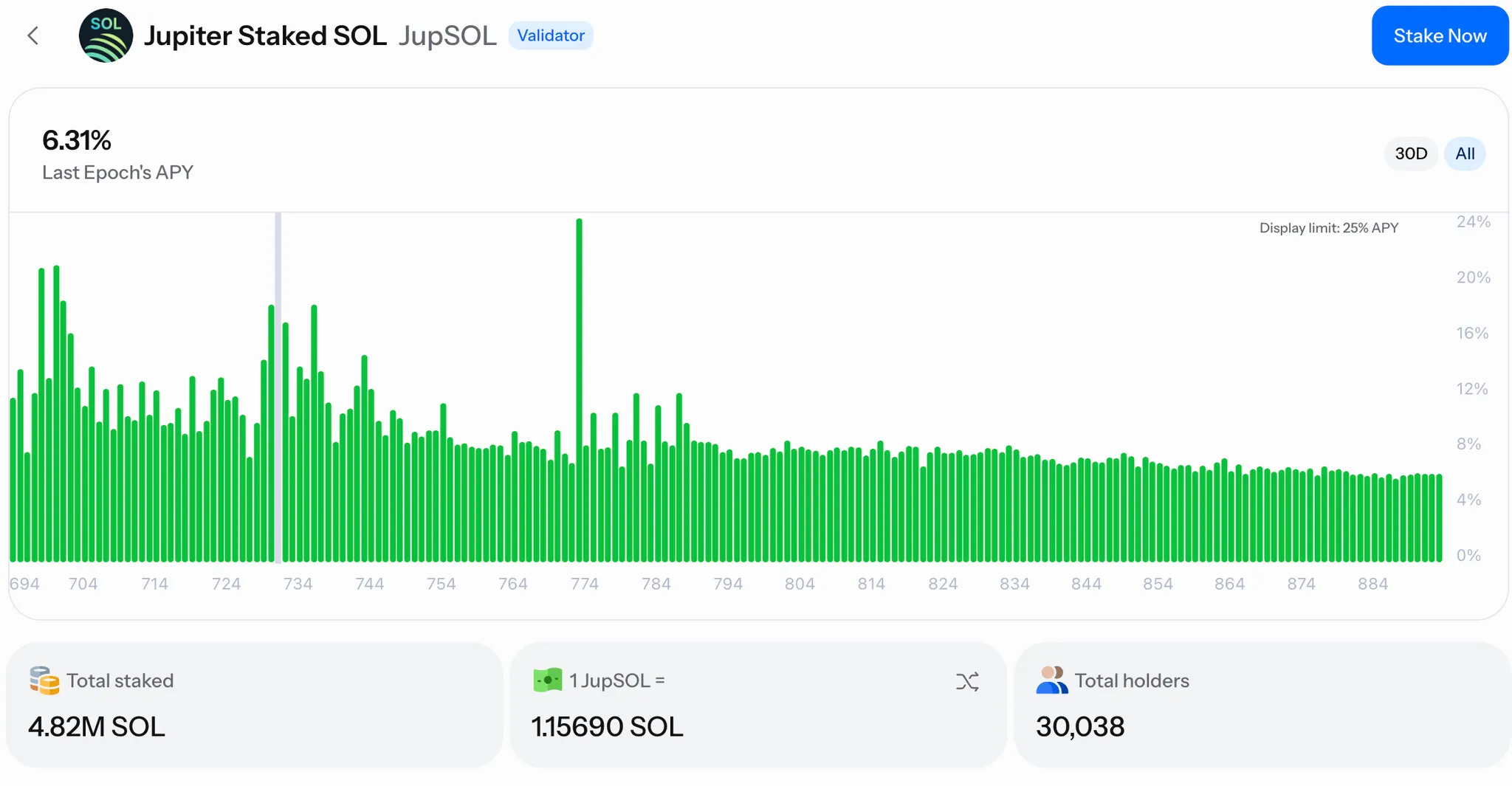The height and width of the screenshot is (786, 1512).
Task: Click the Jupiter Staked SOL logo
Action: click(x=106, y=35)
